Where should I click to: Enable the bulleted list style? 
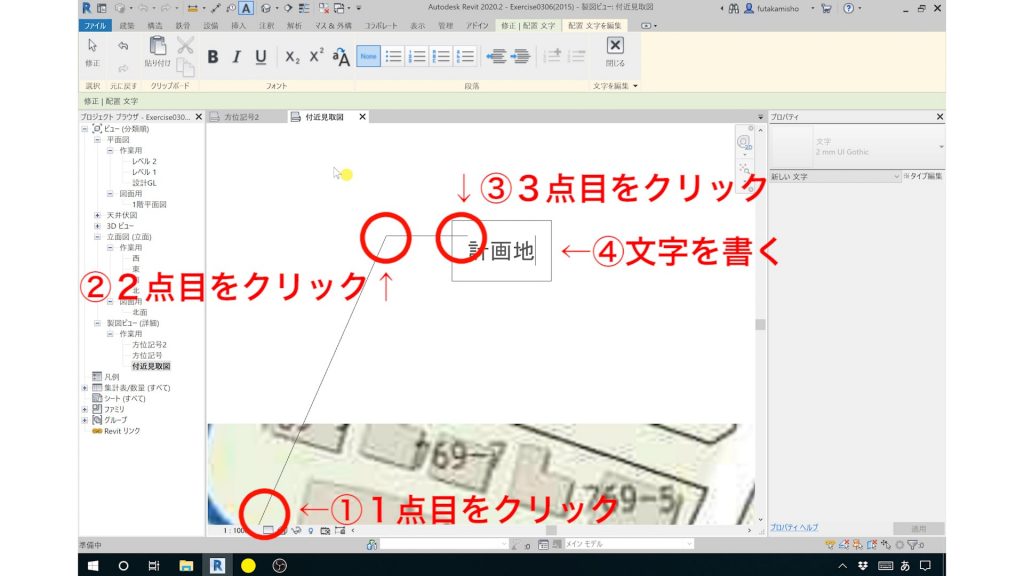pos(391,55)
